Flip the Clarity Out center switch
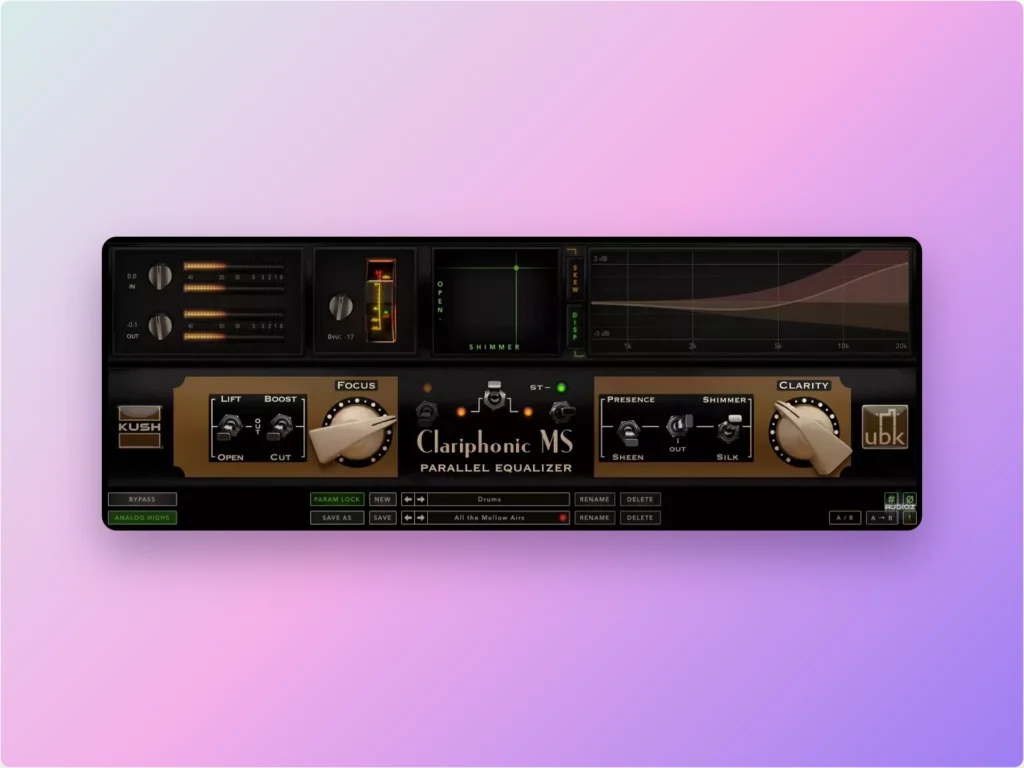This screenshot has height=768, width=1024. point(679,425)
